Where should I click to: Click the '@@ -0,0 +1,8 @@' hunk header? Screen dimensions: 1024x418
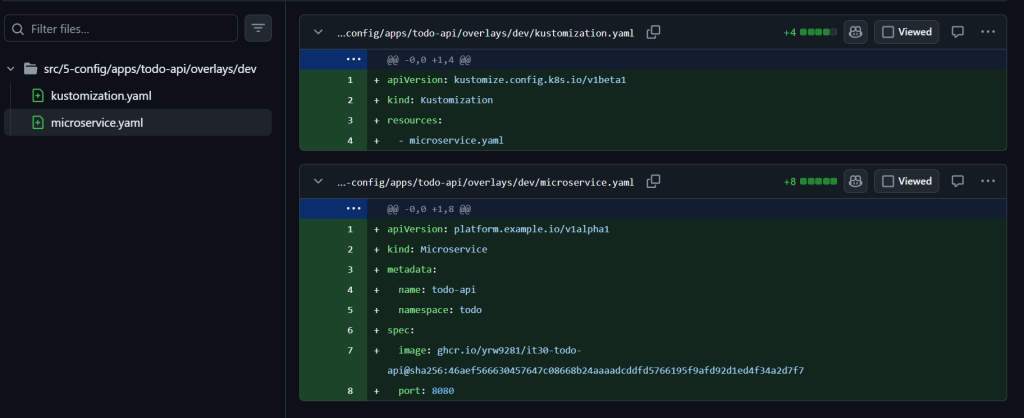(429, 209)
